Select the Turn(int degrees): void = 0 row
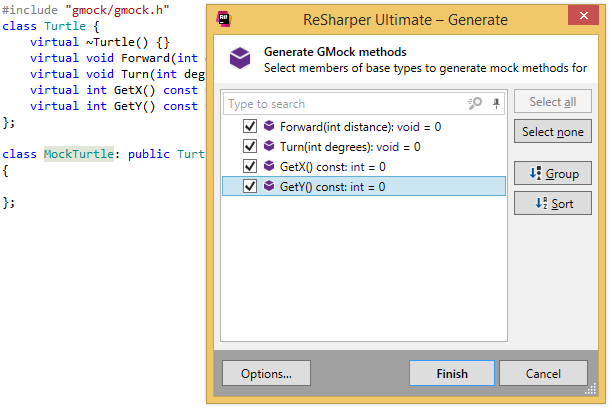 pos(364,146)
